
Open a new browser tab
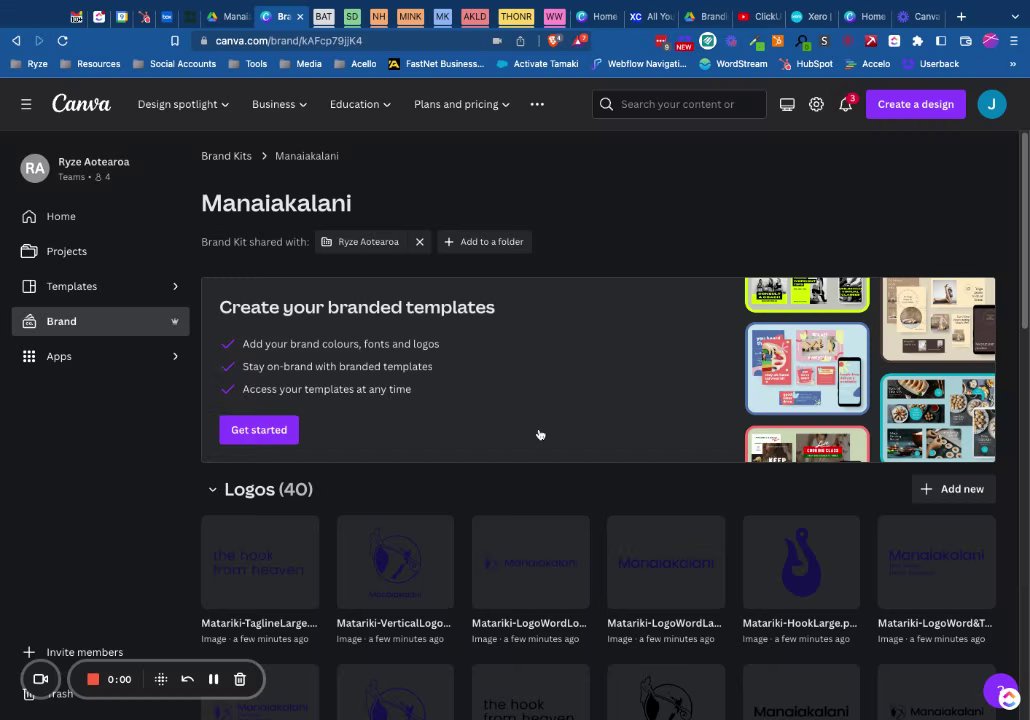click(962, 16)
